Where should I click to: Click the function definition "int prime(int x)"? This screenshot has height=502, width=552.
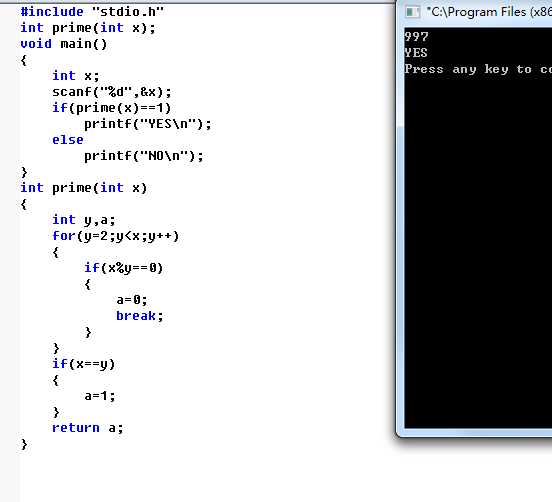(x=84, y=188)
